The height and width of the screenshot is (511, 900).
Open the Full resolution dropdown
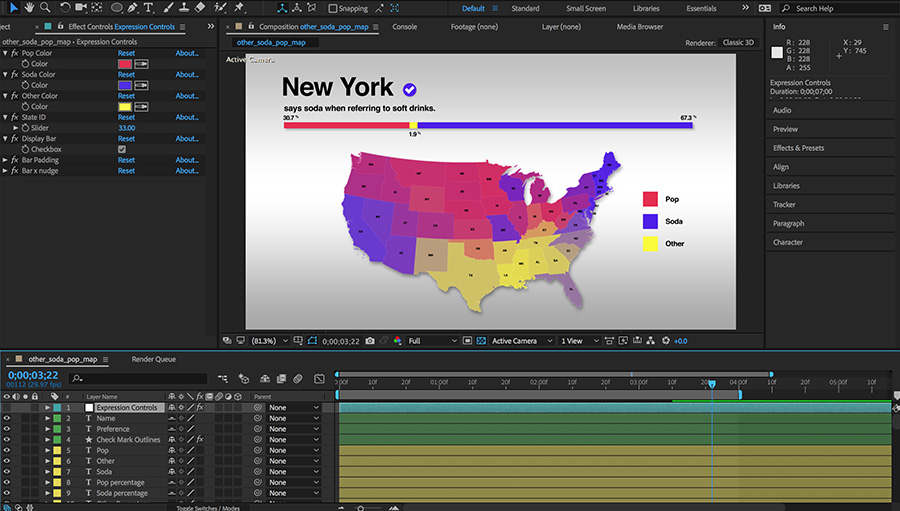click(432, 341)
